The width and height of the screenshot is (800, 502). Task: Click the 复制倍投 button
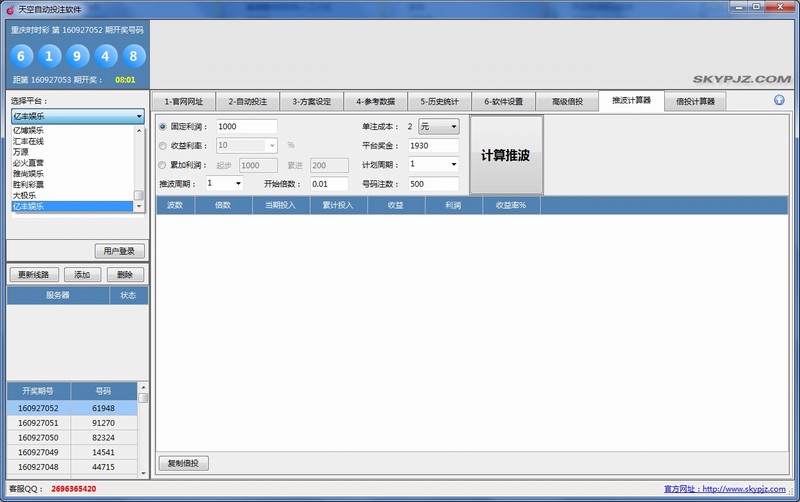(x=183, y=463)
